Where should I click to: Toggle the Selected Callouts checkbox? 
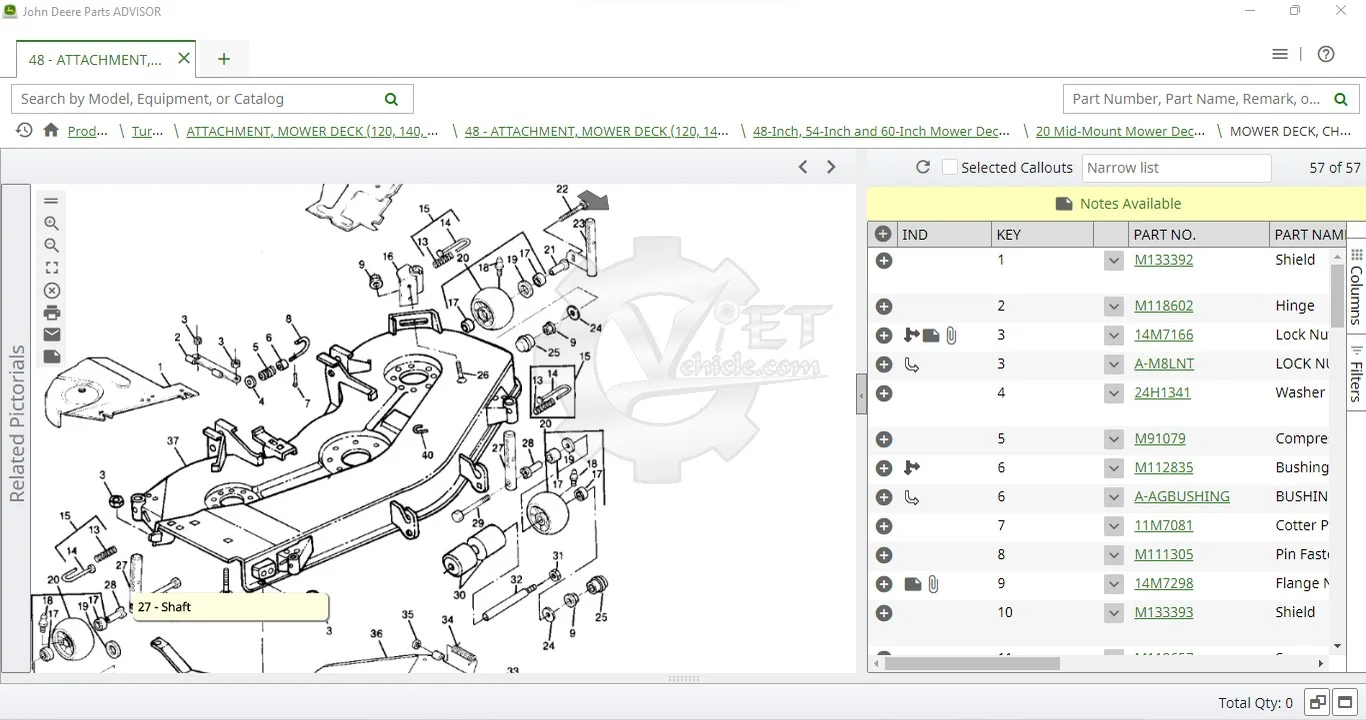pos(950,167)
